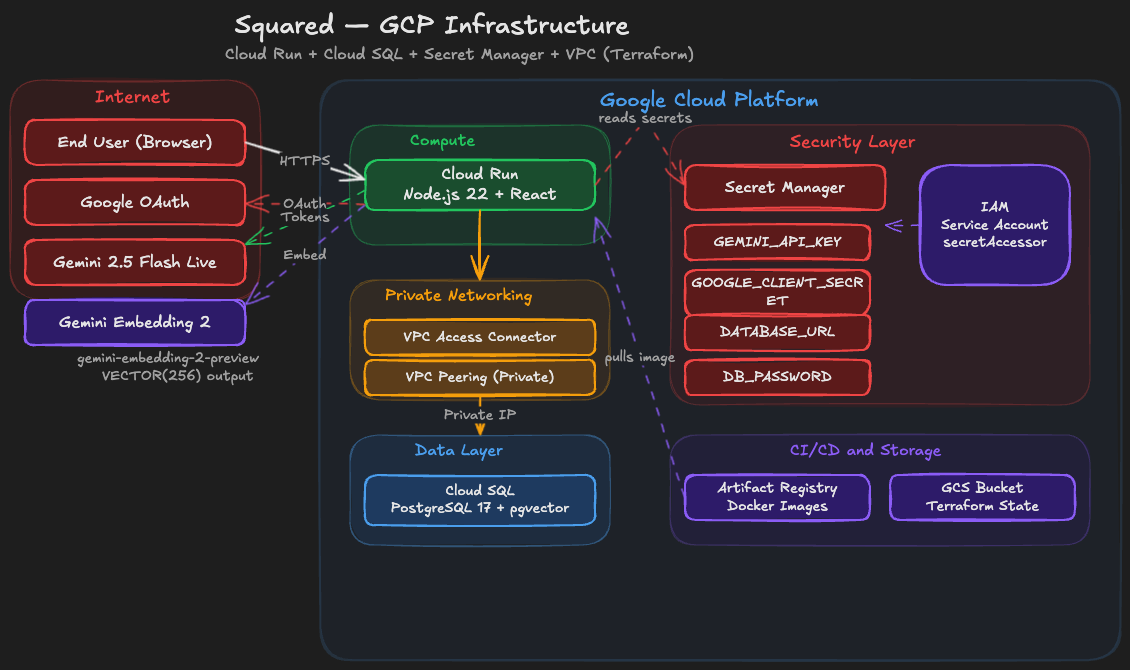Screen dimensions: 1130x670
Task: Click the 'Security Layer' group label
Action: pyautogui.click(x=853, y=142)
